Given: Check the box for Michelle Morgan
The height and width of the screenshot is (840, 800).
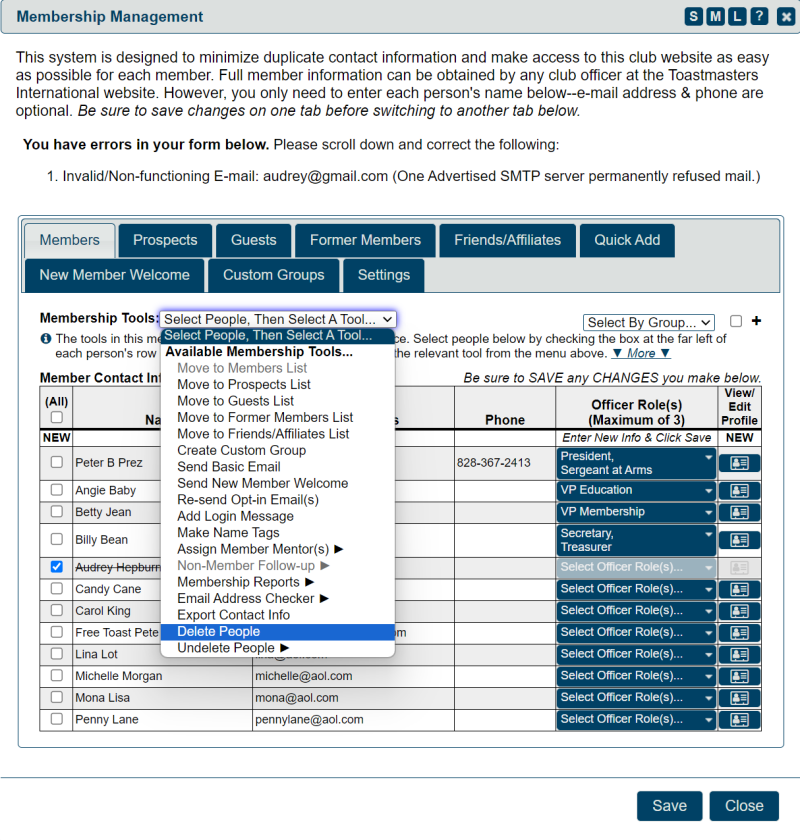Looking at the screenshot, I should point(56,675).
